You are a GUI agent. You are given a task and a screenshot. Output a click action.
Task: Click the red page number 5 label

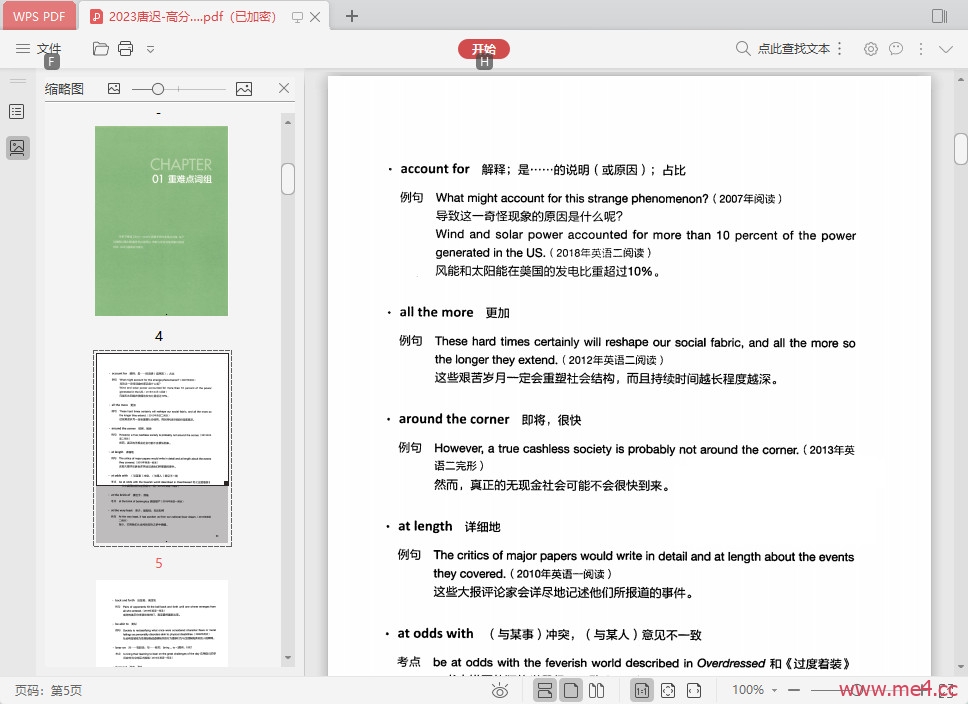coord(159,563)
